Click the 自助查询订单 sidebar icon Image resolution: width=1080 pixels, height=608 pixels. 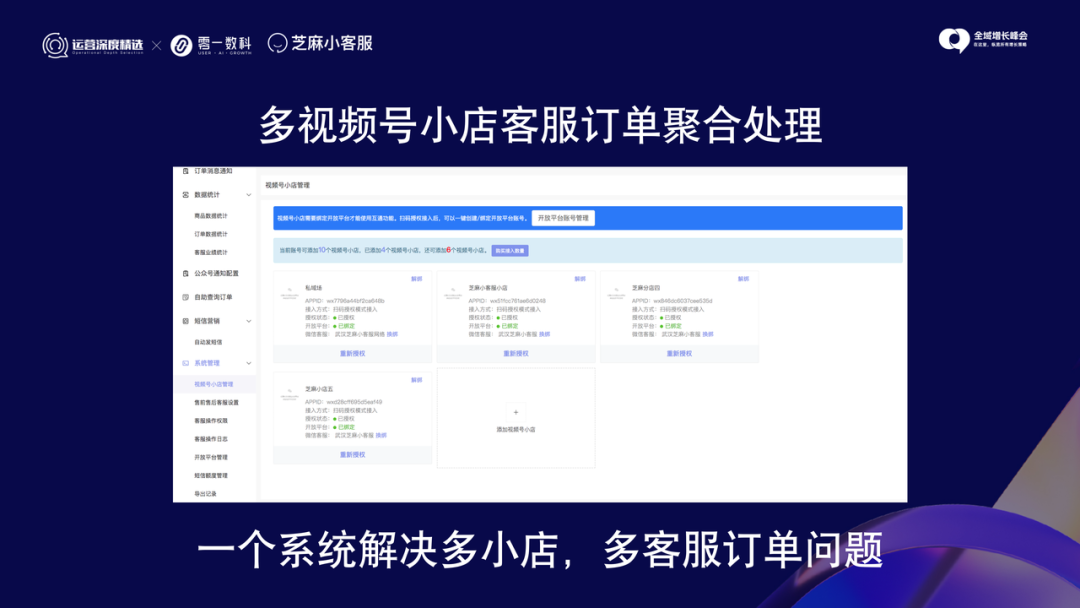185,297
